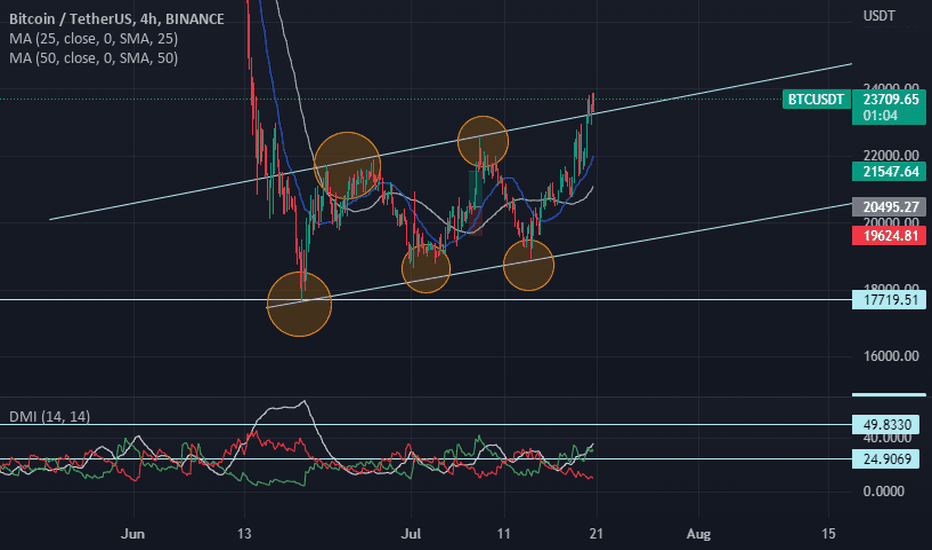Click the Aug date on time axis
Image resolution: width=932 pixels, height=550 pixels.
point(698,534)
